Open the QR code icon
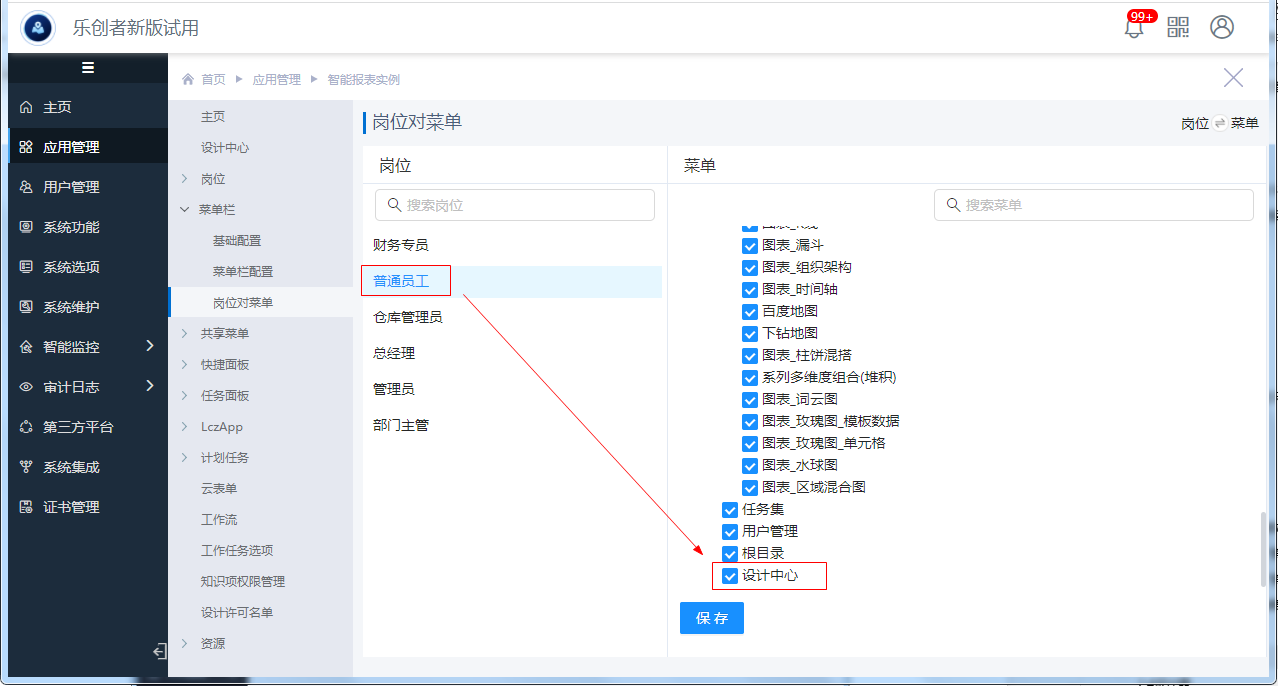The image size is (1278, 686). (1178, 27)
